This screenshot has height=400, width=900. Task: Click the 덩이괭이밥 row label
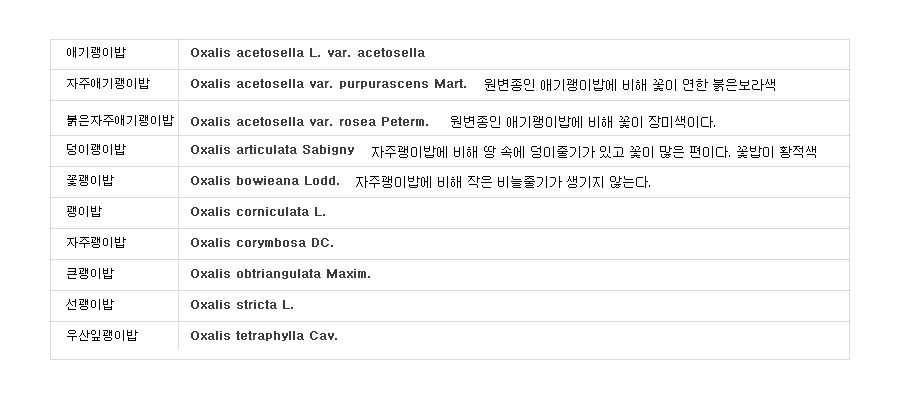[x=96, y=150]
